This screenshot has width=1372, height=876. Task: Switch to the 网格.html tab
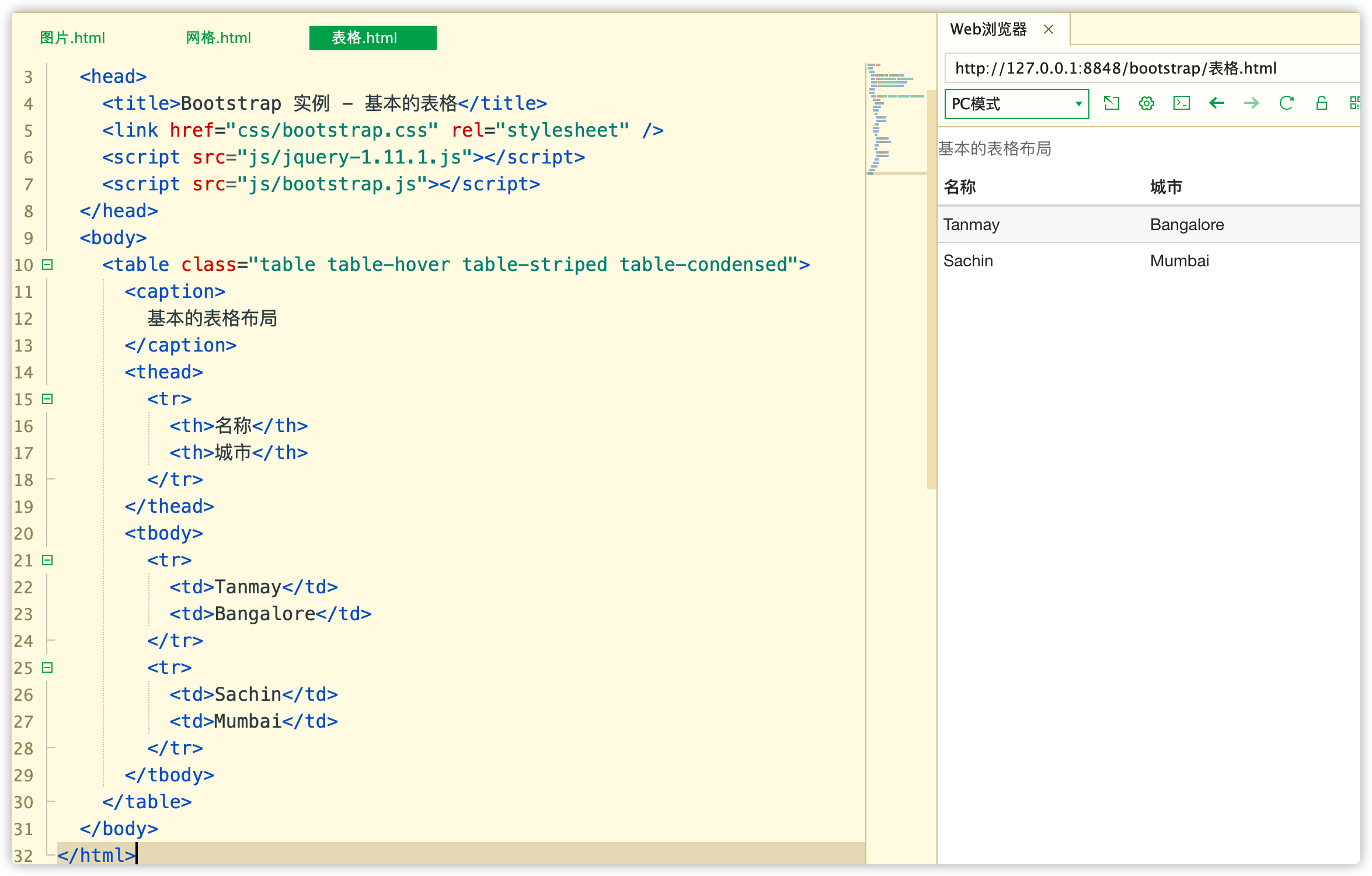[x=218, y=38]
